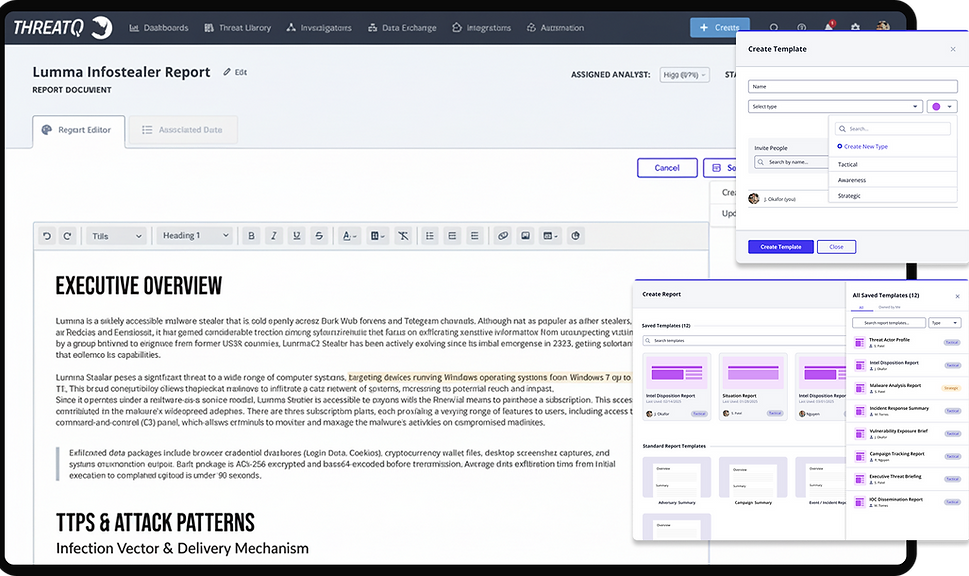Select the Adversary Summary standard template
Viewport: 969px width, 576px height.
tap(677, 481)
